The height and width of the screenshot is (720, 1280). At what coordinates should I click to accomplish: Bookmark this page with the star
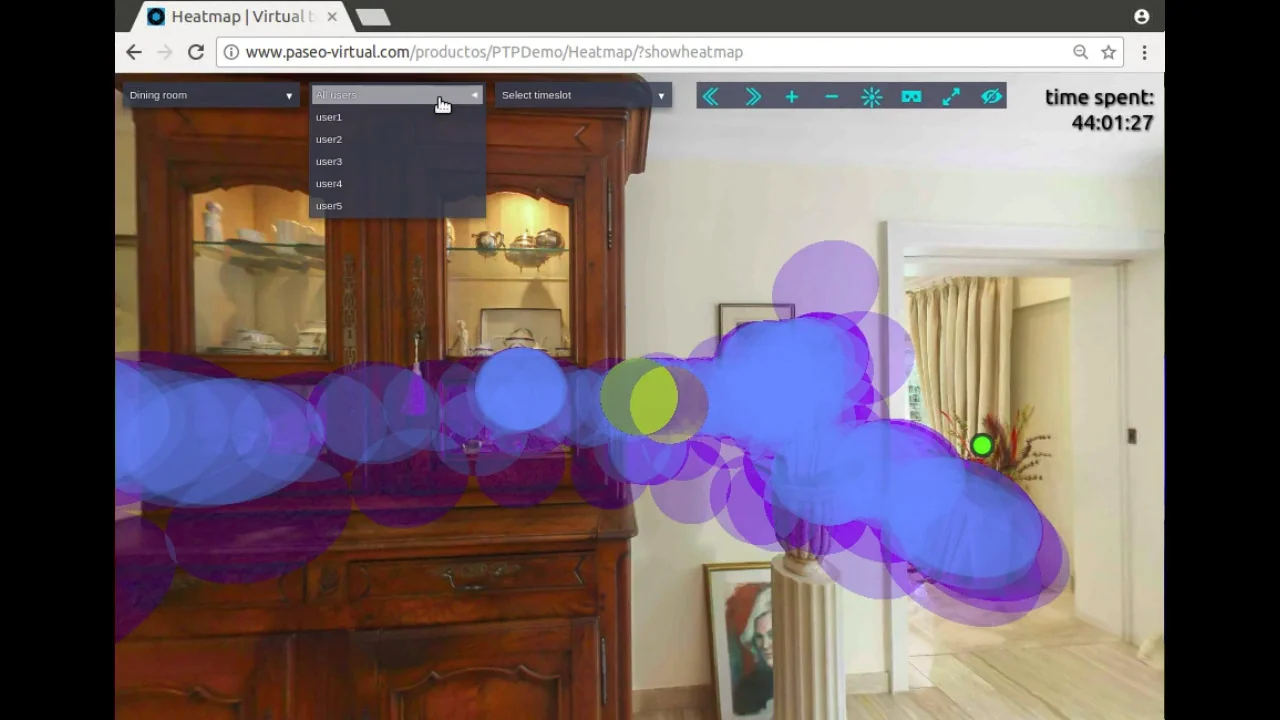[x=1108, y=52]
